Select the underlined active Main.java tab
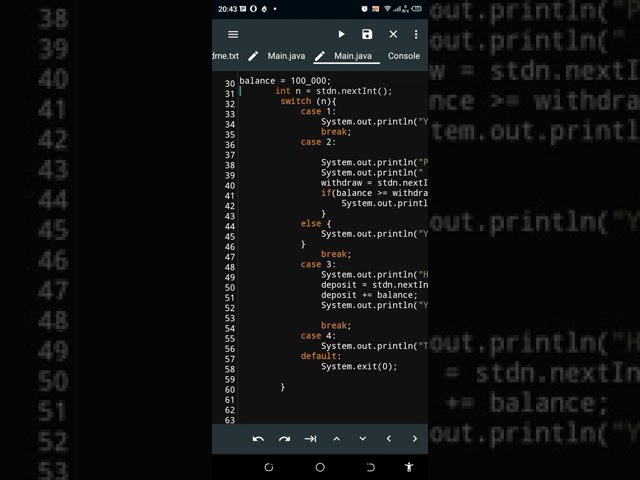This screenshot has width=640, height=480. tap(353, 56)
